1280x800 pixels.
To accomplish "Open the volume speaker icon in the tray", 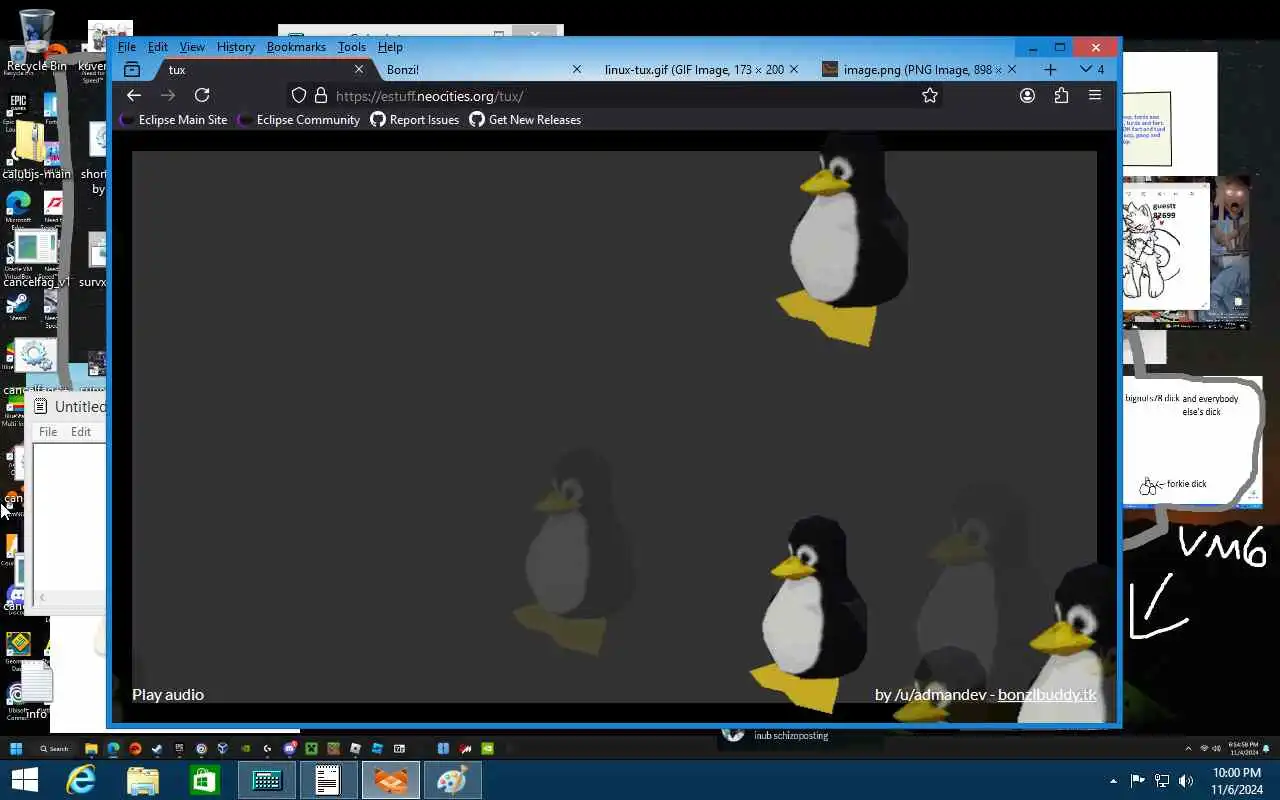I will pos(1186,781).
